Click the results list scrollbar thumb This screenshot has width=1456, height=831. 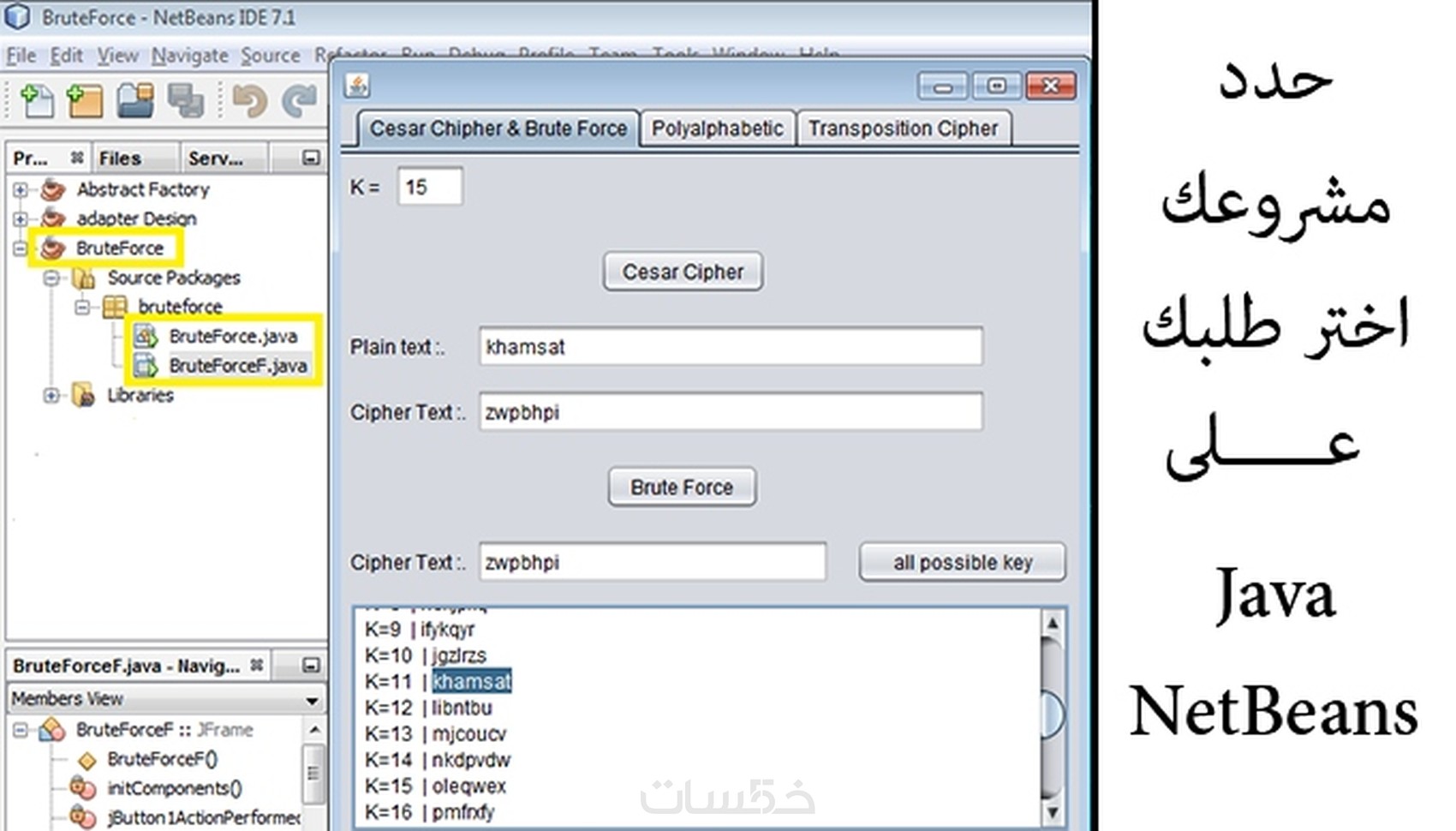tap(1053, 715)
